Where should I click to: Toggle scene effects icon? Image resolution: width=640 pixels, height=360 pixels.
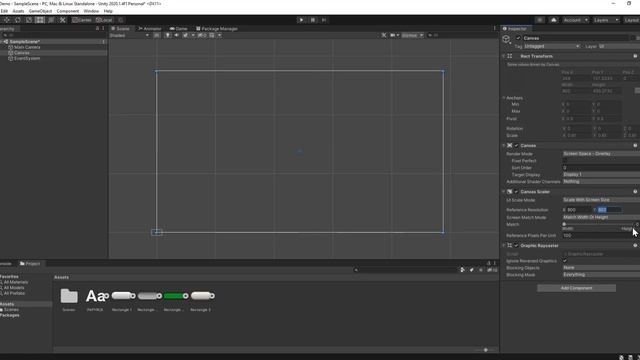pos(186,36)
